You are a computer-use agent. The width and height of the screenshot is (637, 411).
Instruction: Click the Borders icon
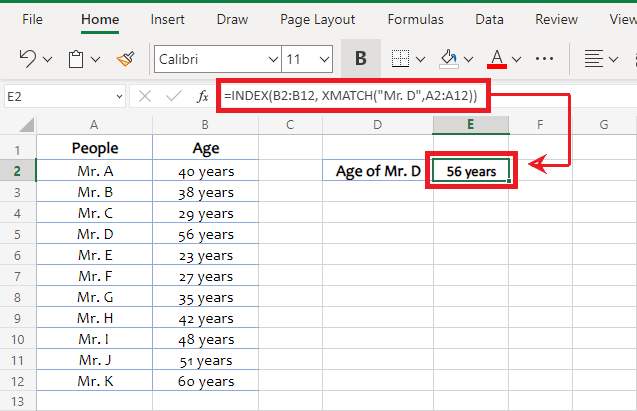click(399, 59)
